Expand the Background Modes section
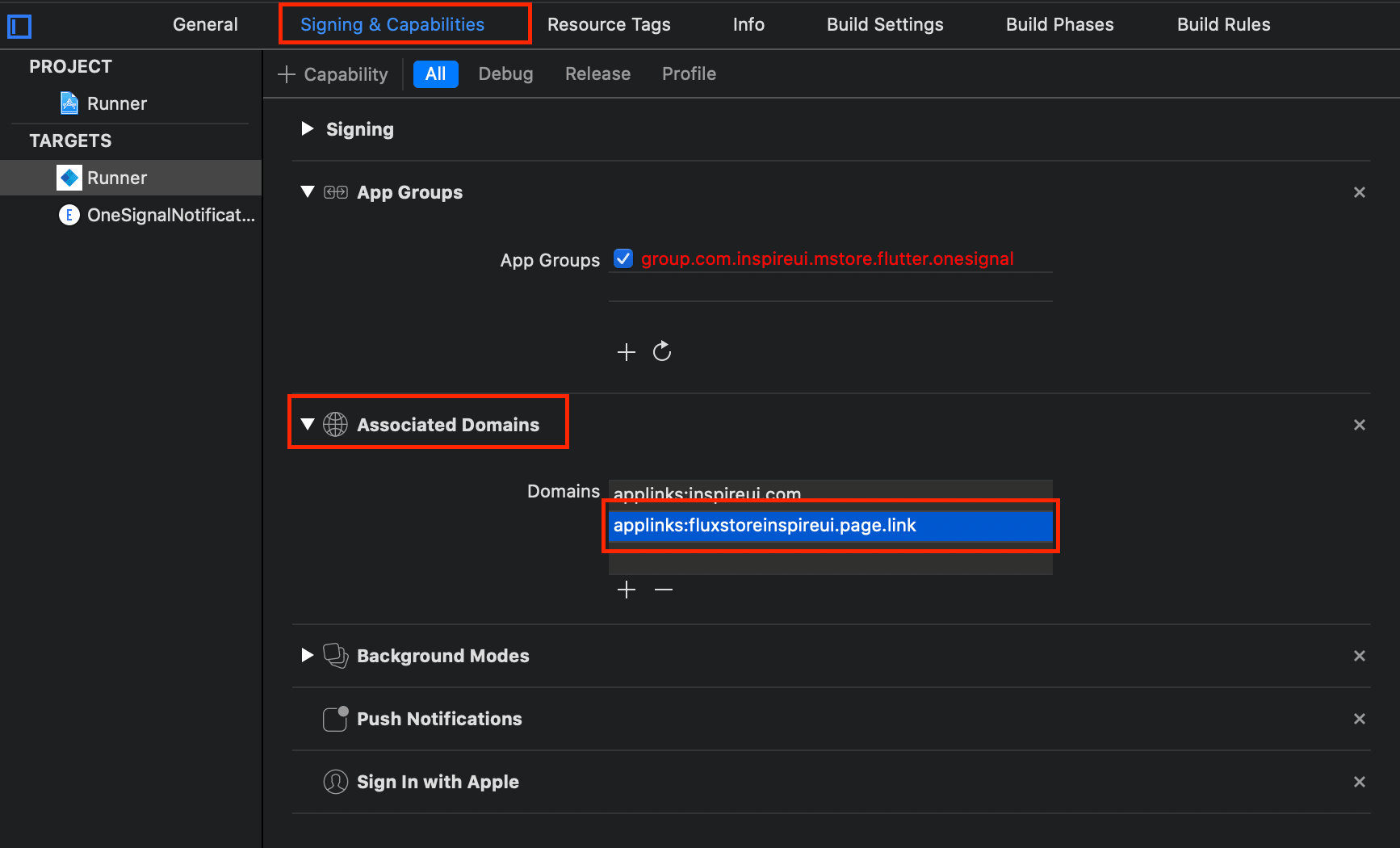The width and height of the screenshot is (1400, 848). tap(307, 655)
